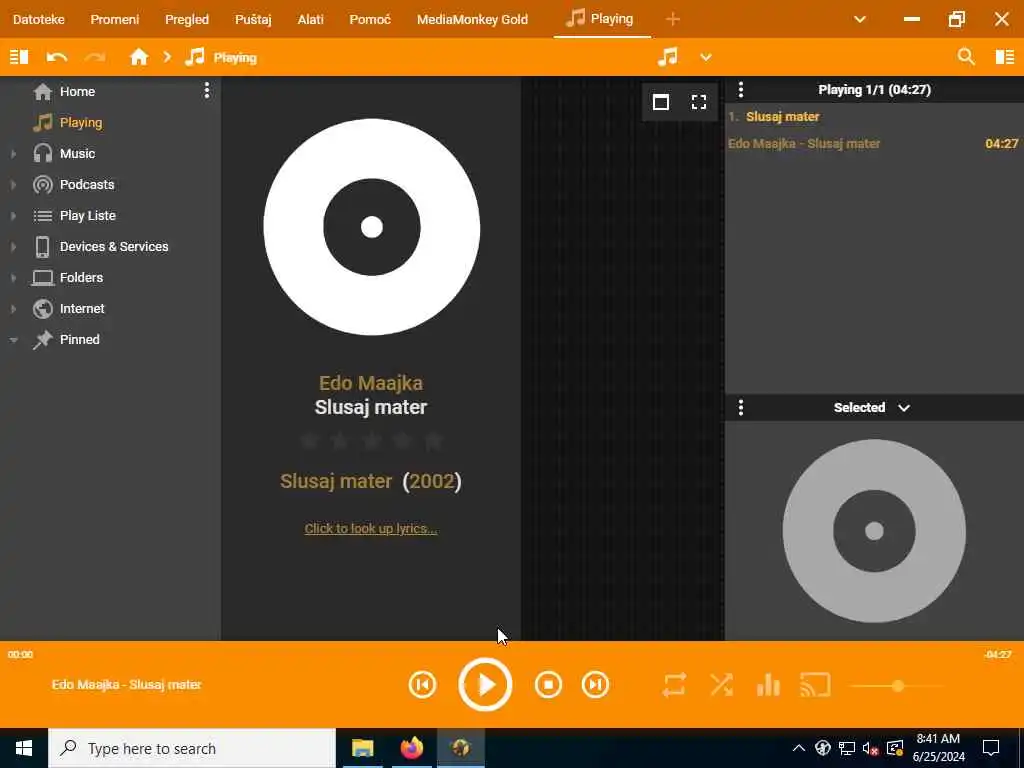Open the sidebar three-dot options menu
The height and width of the screenshot is (768, 1024).
click(x=206, y=91)
